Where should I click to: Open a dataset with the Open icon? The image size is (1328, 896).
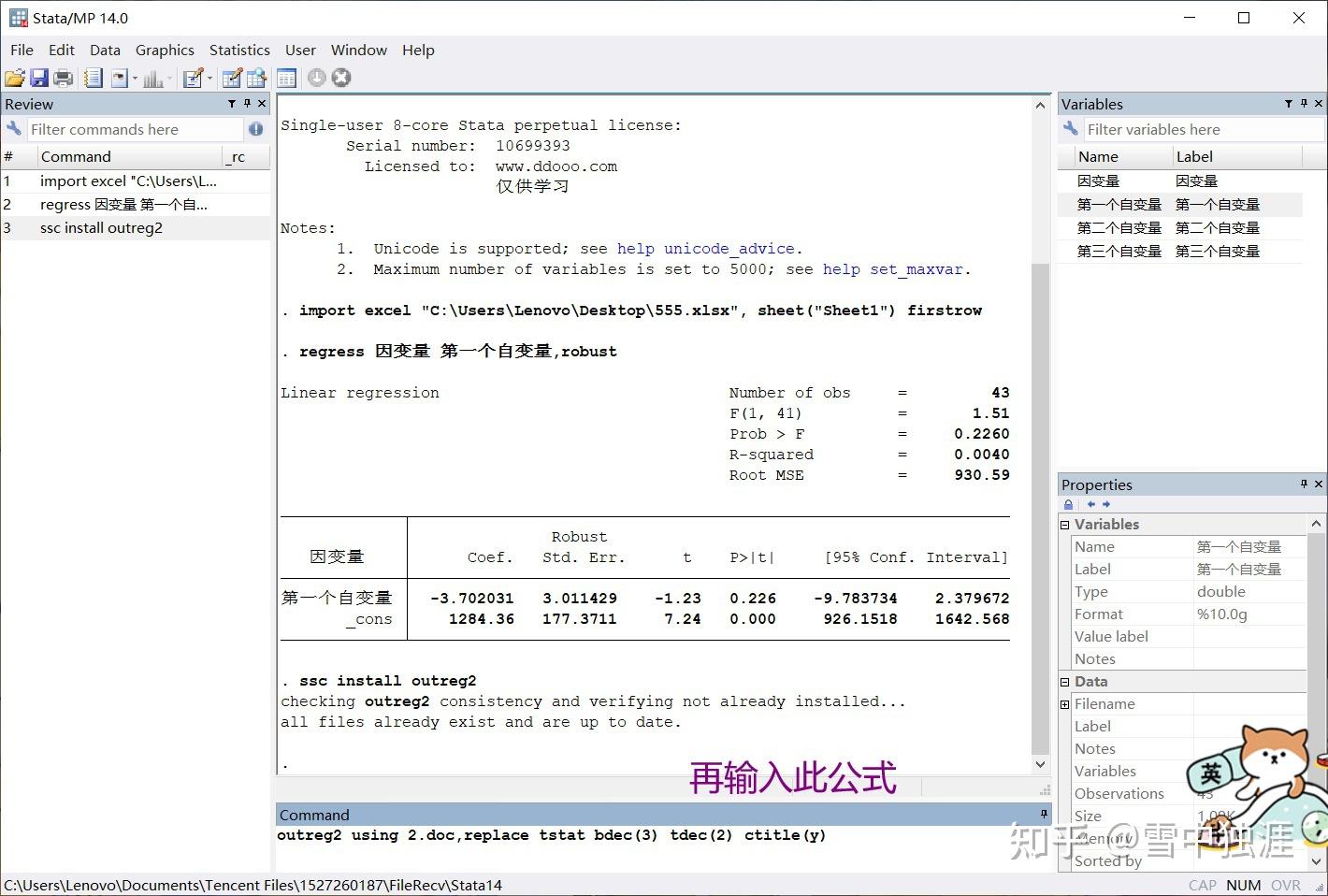tap(15, 78)
